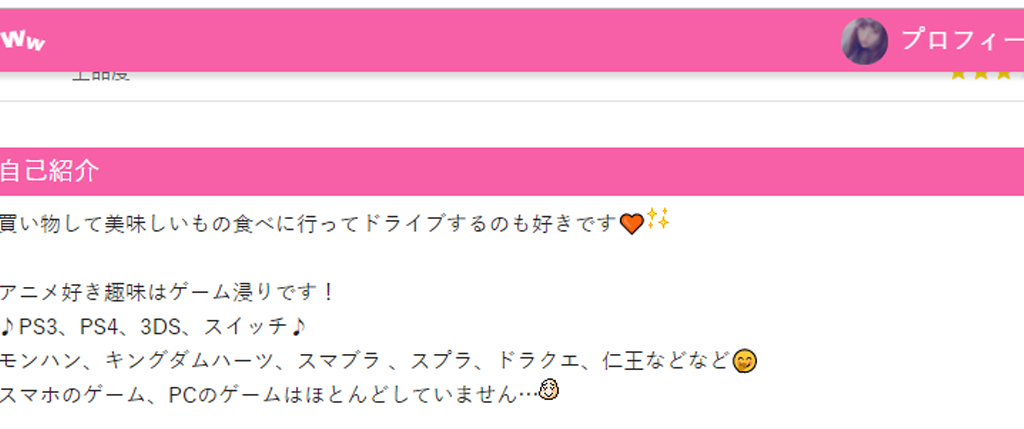Click the music note after スイッチ

(298, 326)
